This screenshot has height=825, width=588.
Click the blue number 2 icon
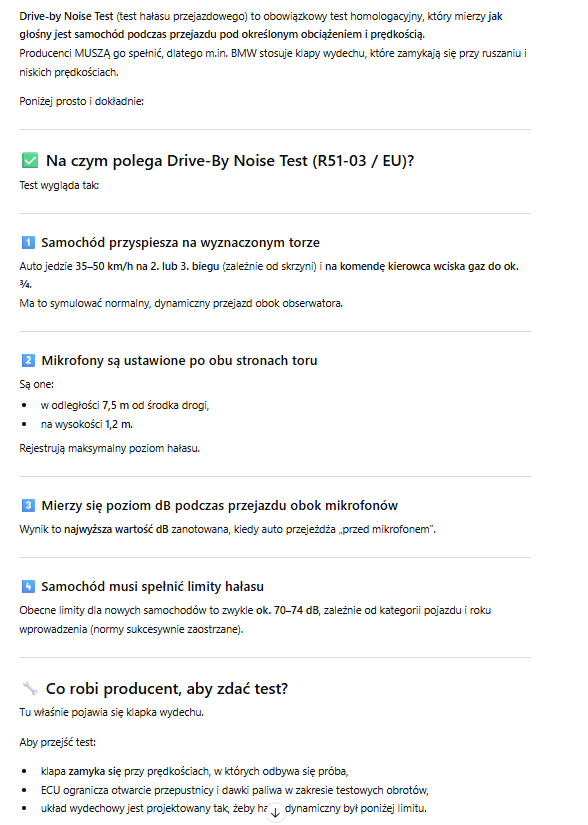click(x=28, y=360)
